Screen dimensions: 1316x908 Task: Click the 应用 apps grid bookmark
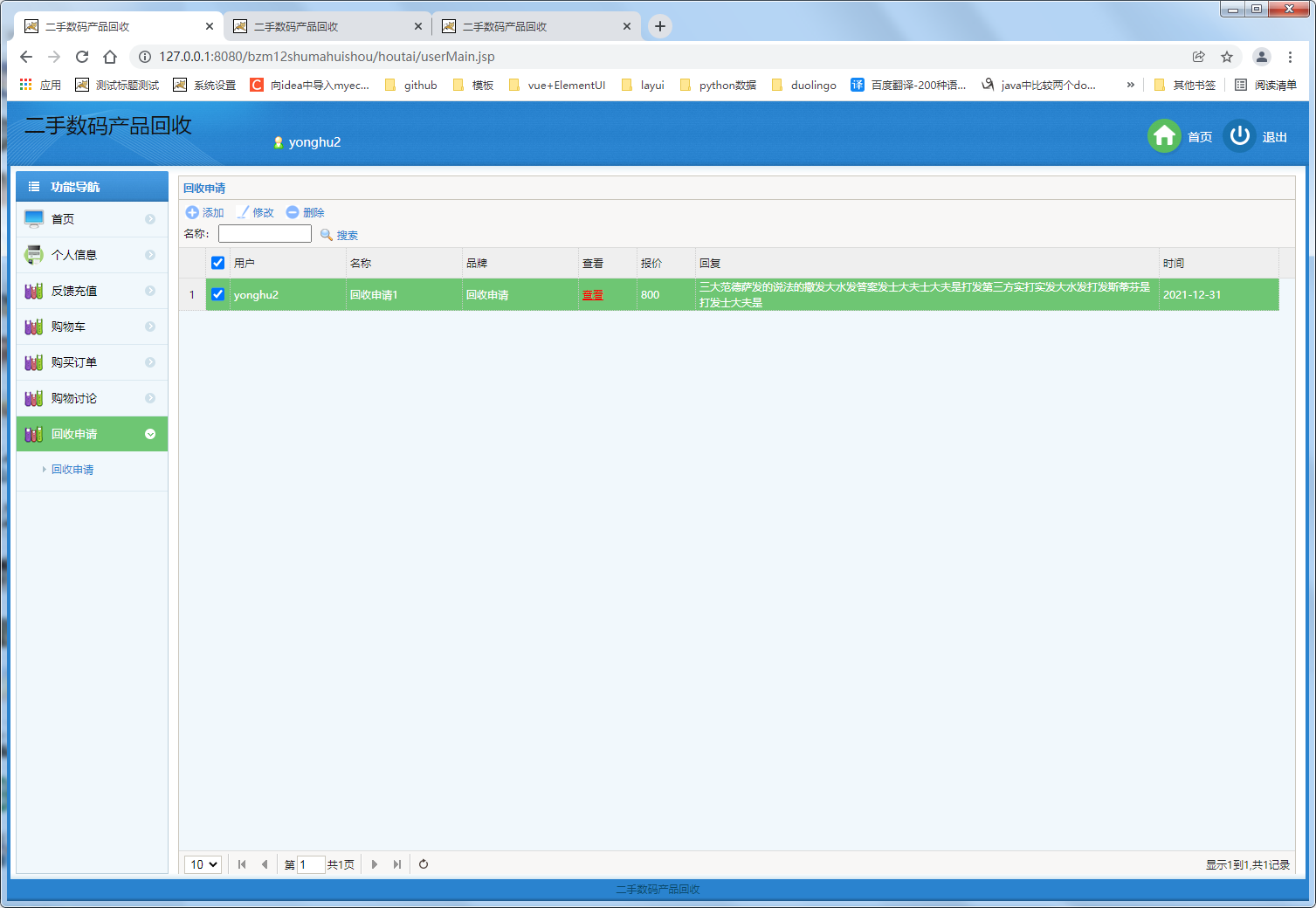(40, 85)
